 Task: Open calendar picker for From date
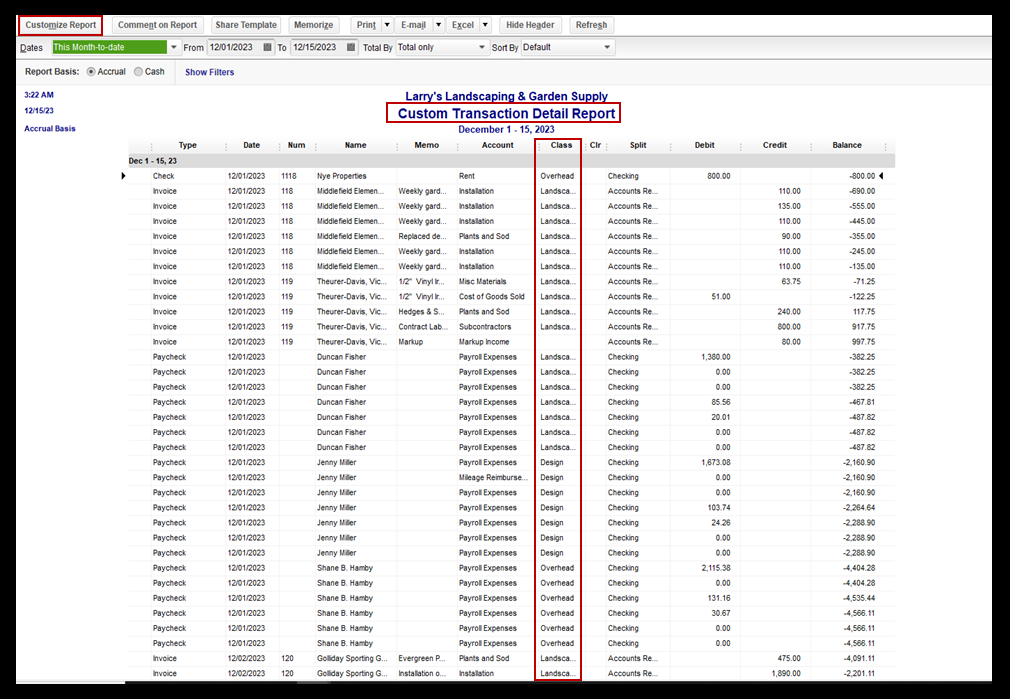pyautogui.click(x=267, y=47)
